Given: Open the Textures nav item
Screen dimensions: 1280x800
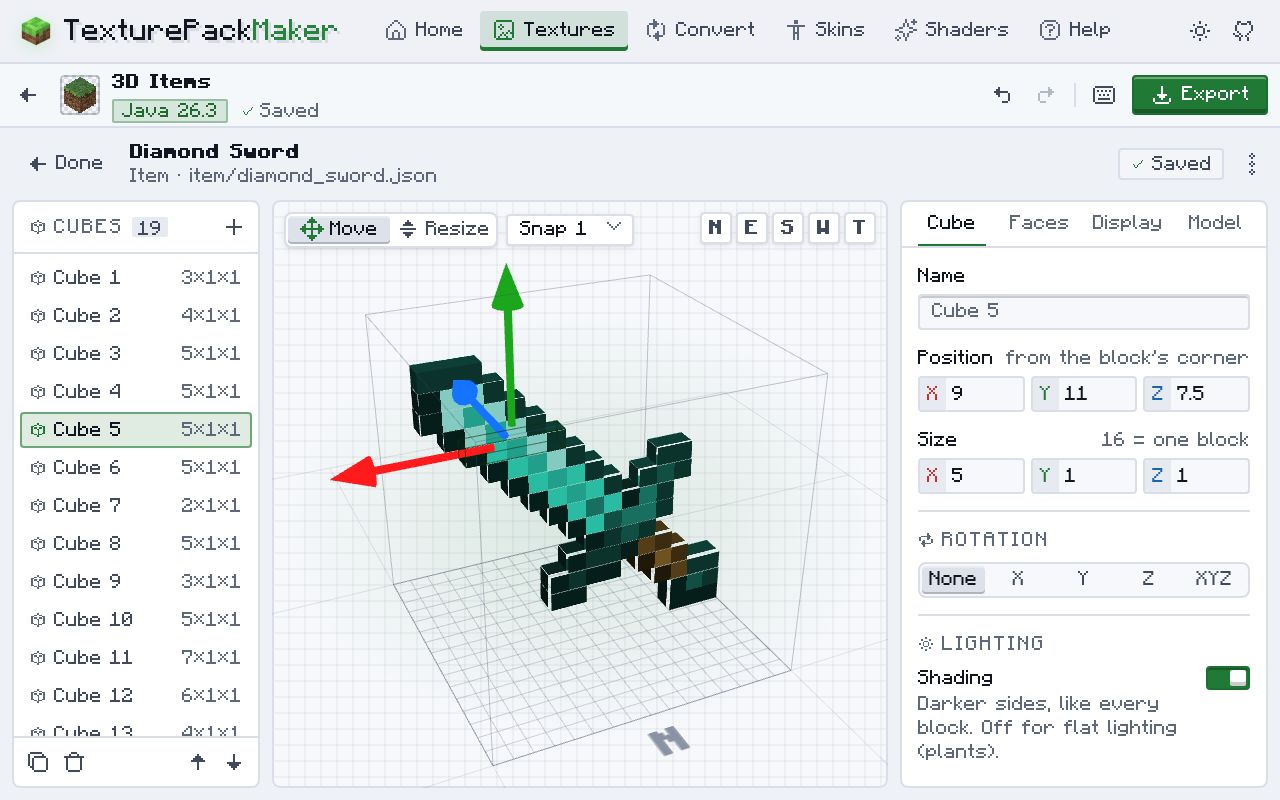Looking at the screenshot, I should [554, 30].
